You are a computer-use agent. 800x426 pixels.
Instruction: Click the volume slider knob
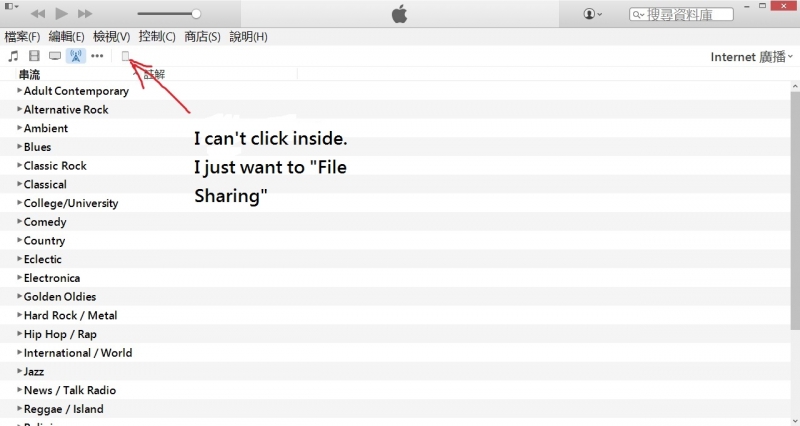click(x=196, y=14)
